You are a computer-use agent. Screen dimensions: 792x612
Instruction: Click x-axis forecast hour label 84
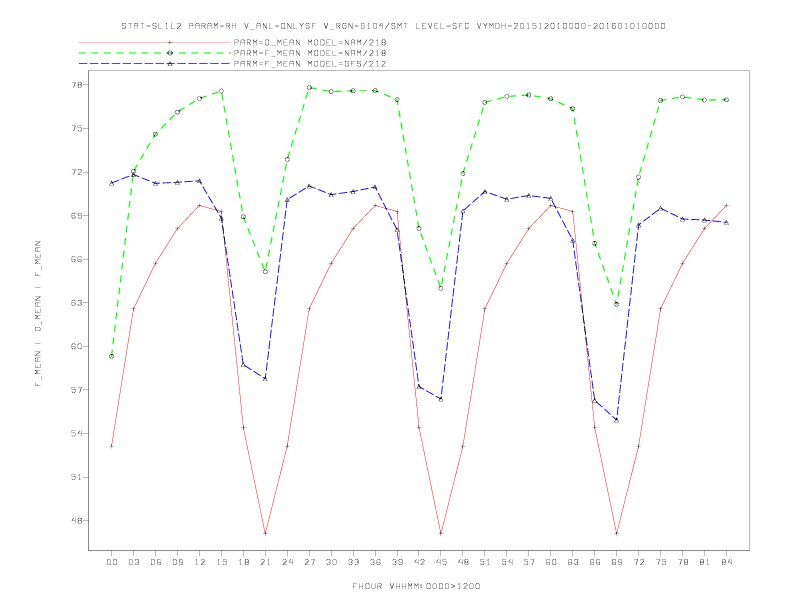727,562
